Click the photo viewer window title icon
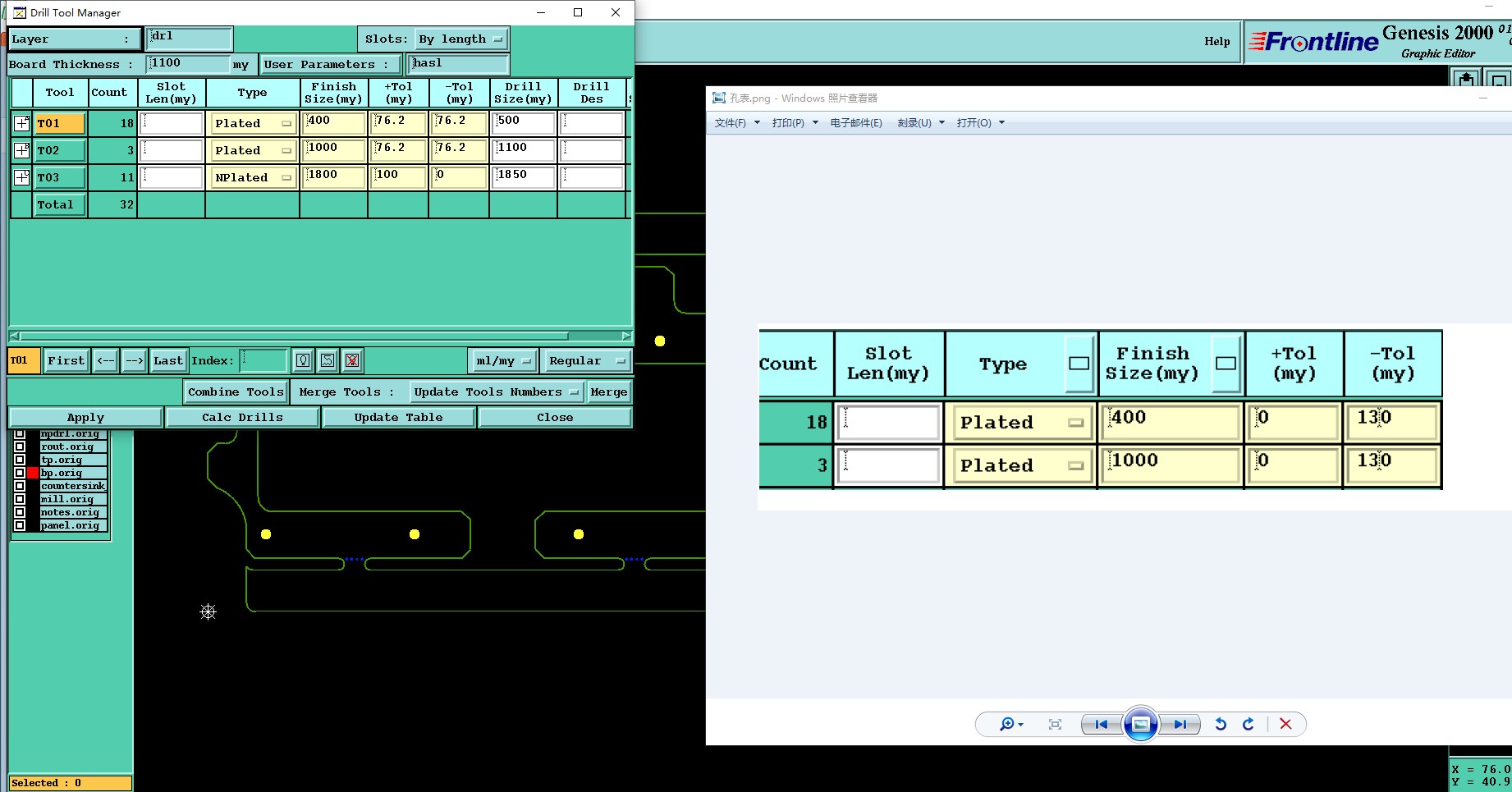Viewport: 1512px width, 792px height. (x=719, y=98)
